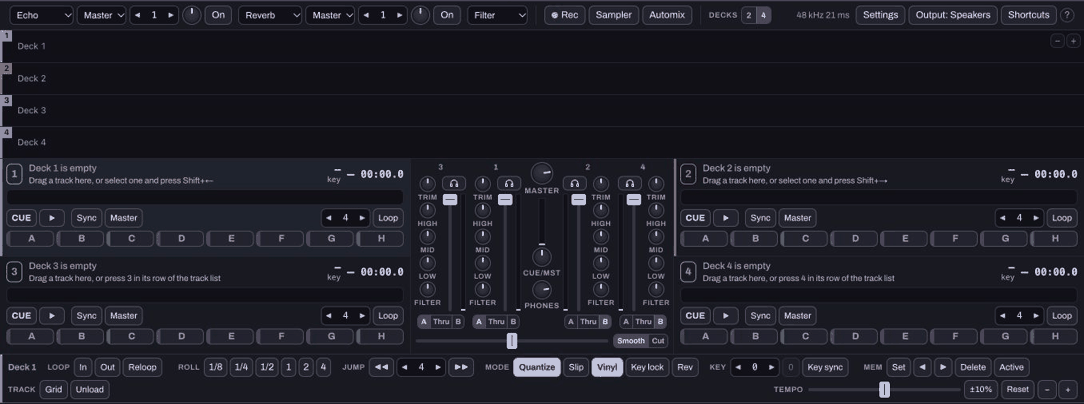
Task: Click the Unload track button
Action: pyautogui.click(x=90, y=389)
